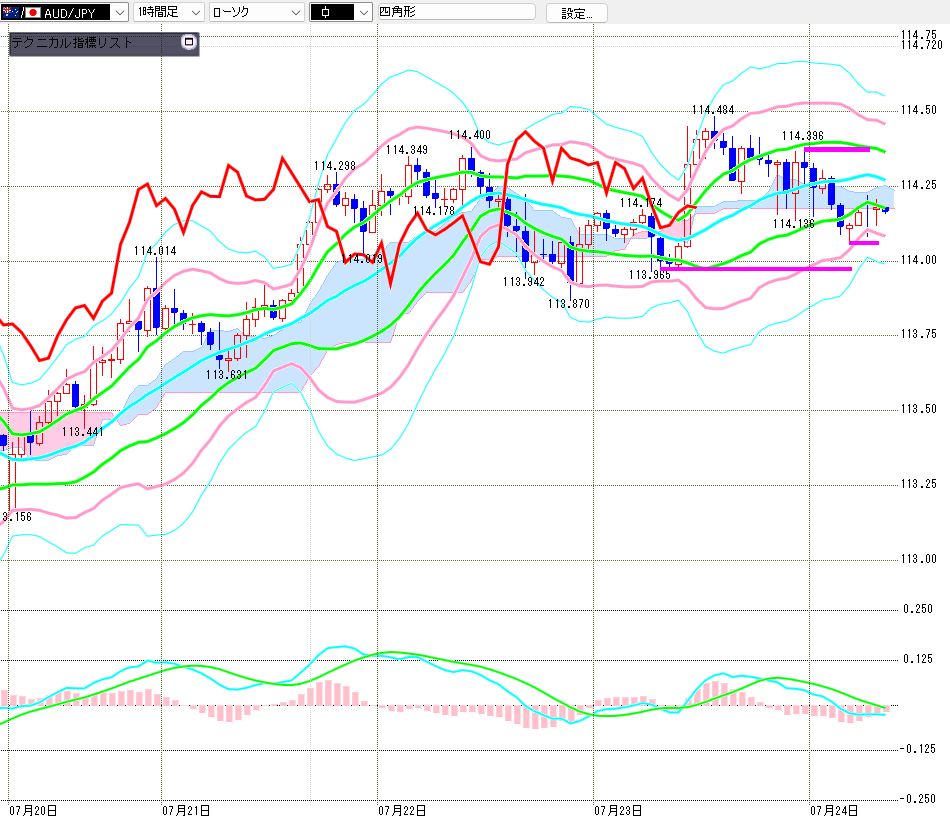Click the 0.125 MACD axis label
Screen dimensions: 950x821
(918, 659)
